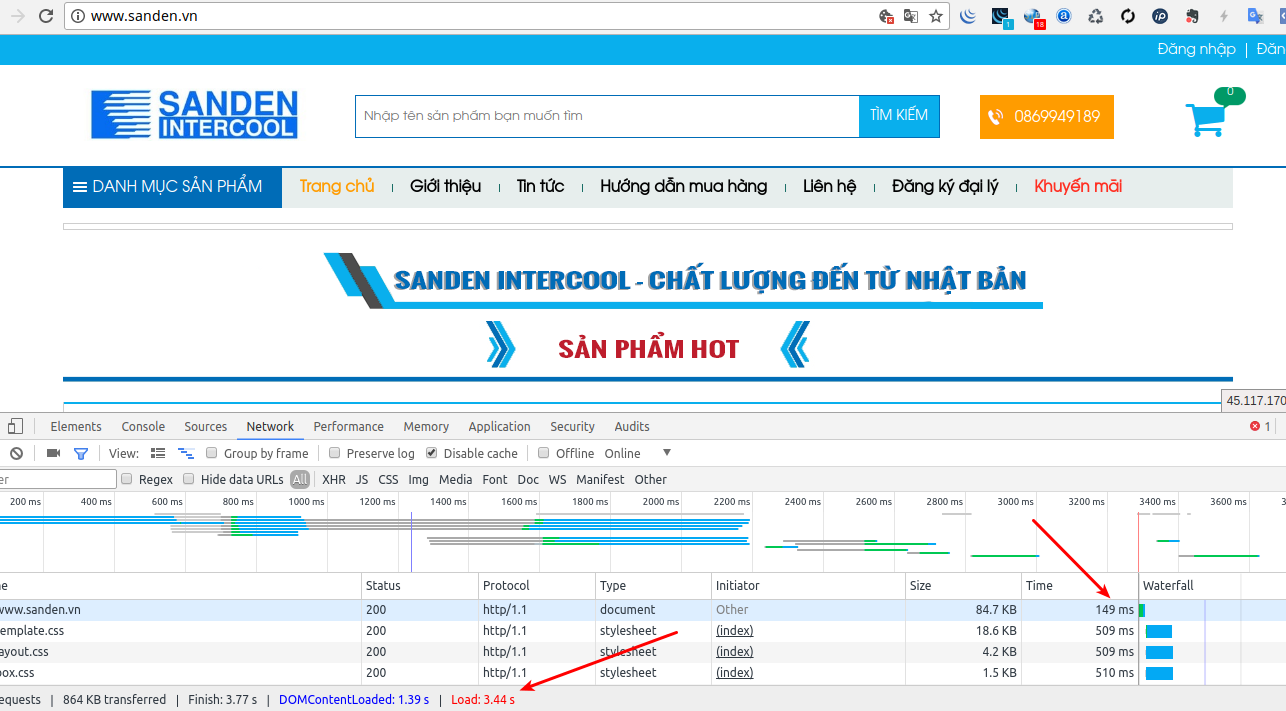
Task: Click the Đăng nhập login link
Action: pyautogui.click(x=1196, y=49)
